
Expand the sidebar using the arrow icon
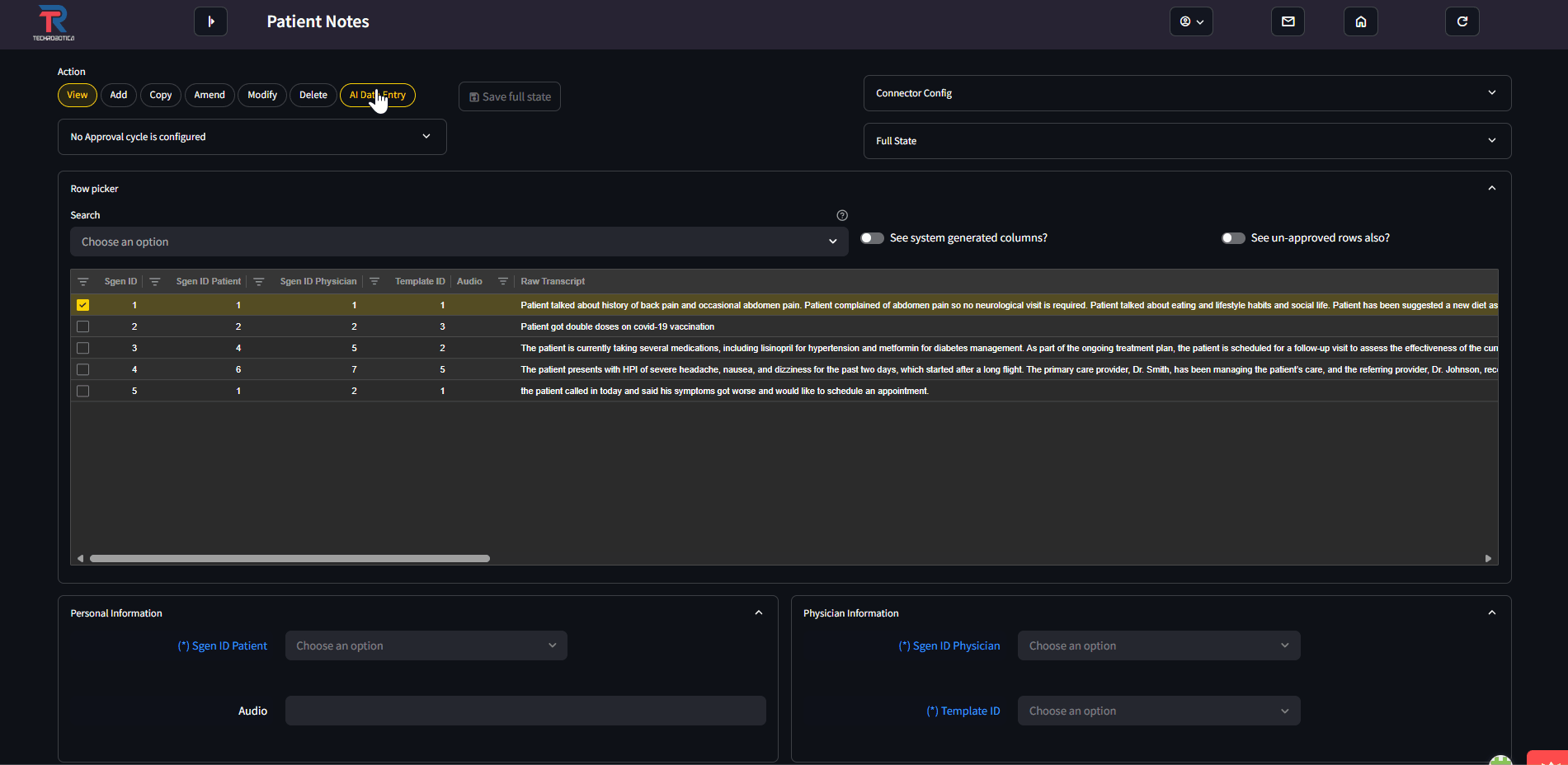tap(210, 21)
